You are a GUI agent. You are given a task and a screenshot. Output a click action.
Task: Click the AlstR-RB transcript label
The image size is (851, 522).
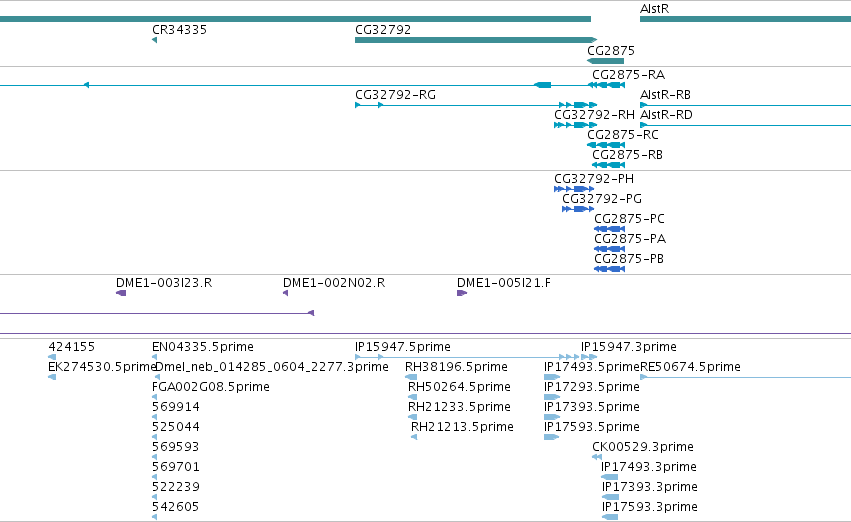point(665,95)
